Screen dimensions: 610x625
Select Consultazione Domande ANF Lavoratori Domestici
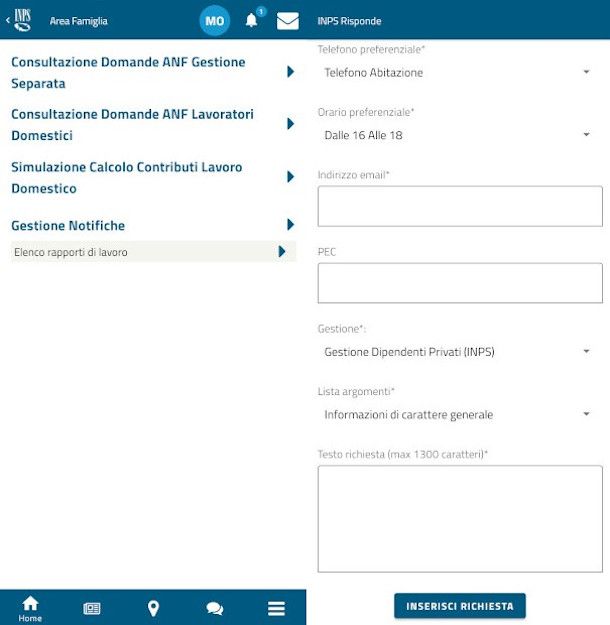[132, 125]
